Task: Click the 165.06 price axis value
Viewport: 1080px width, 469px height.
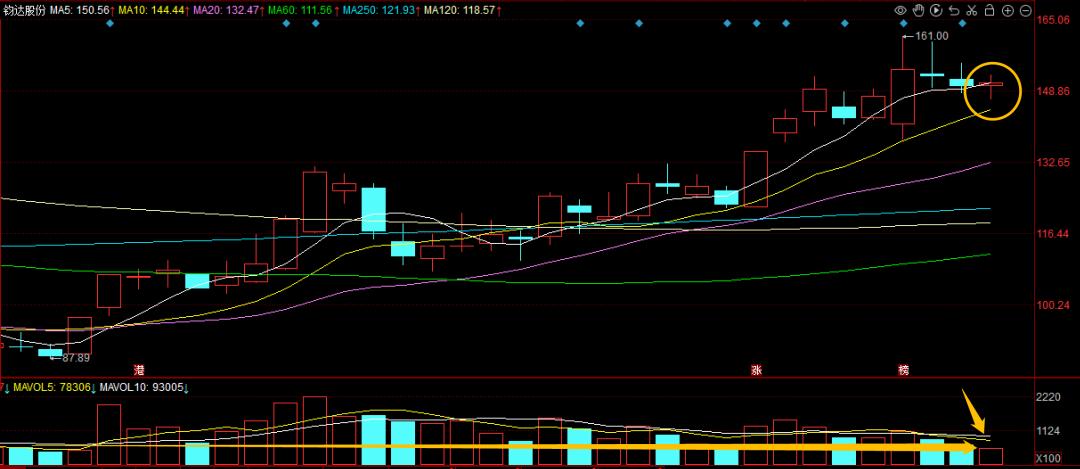Action: tap(1054, 20)
